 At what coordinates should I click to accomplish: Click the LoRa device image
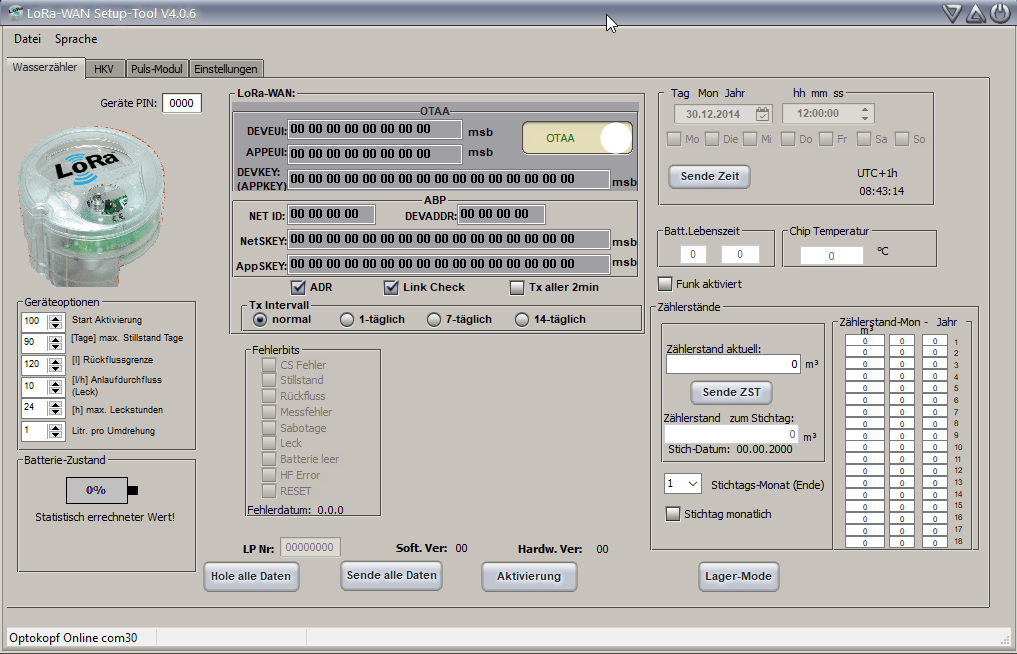pyautogui.click(x=91, y=206)
